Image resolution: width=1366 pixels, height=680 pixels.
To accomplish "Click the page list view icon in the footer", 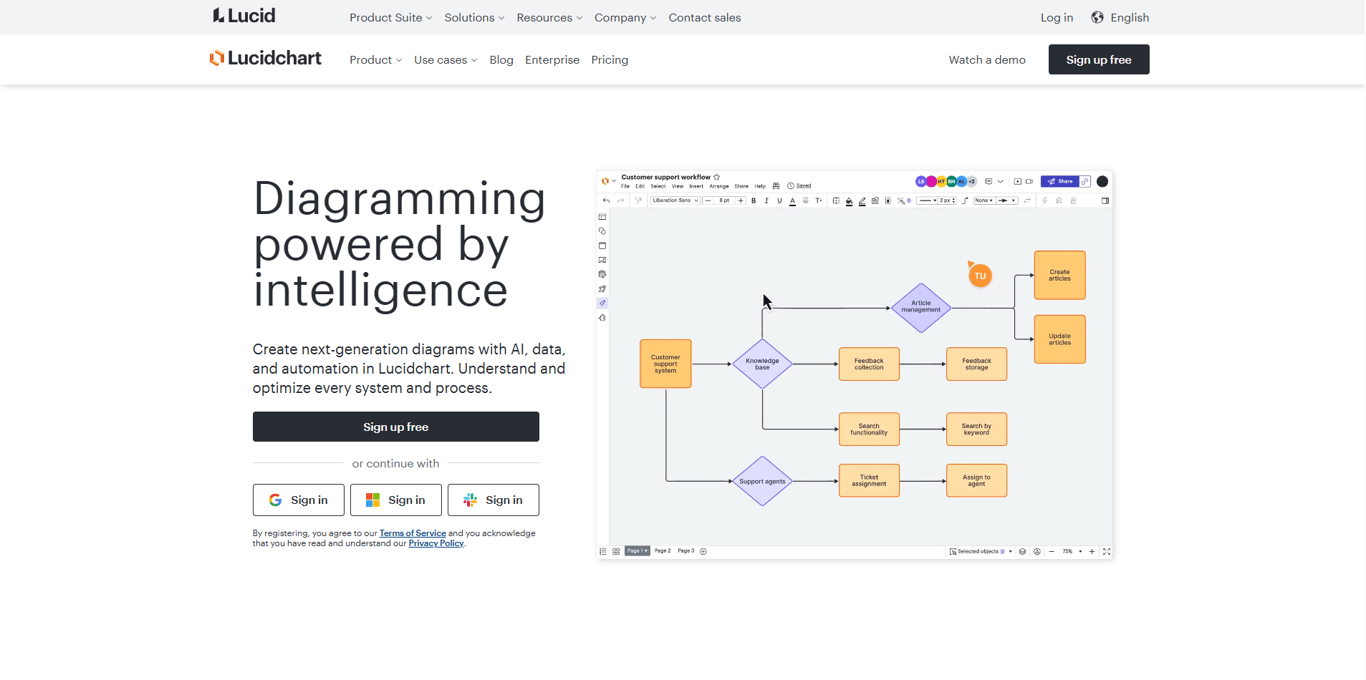I will [603, 551].
